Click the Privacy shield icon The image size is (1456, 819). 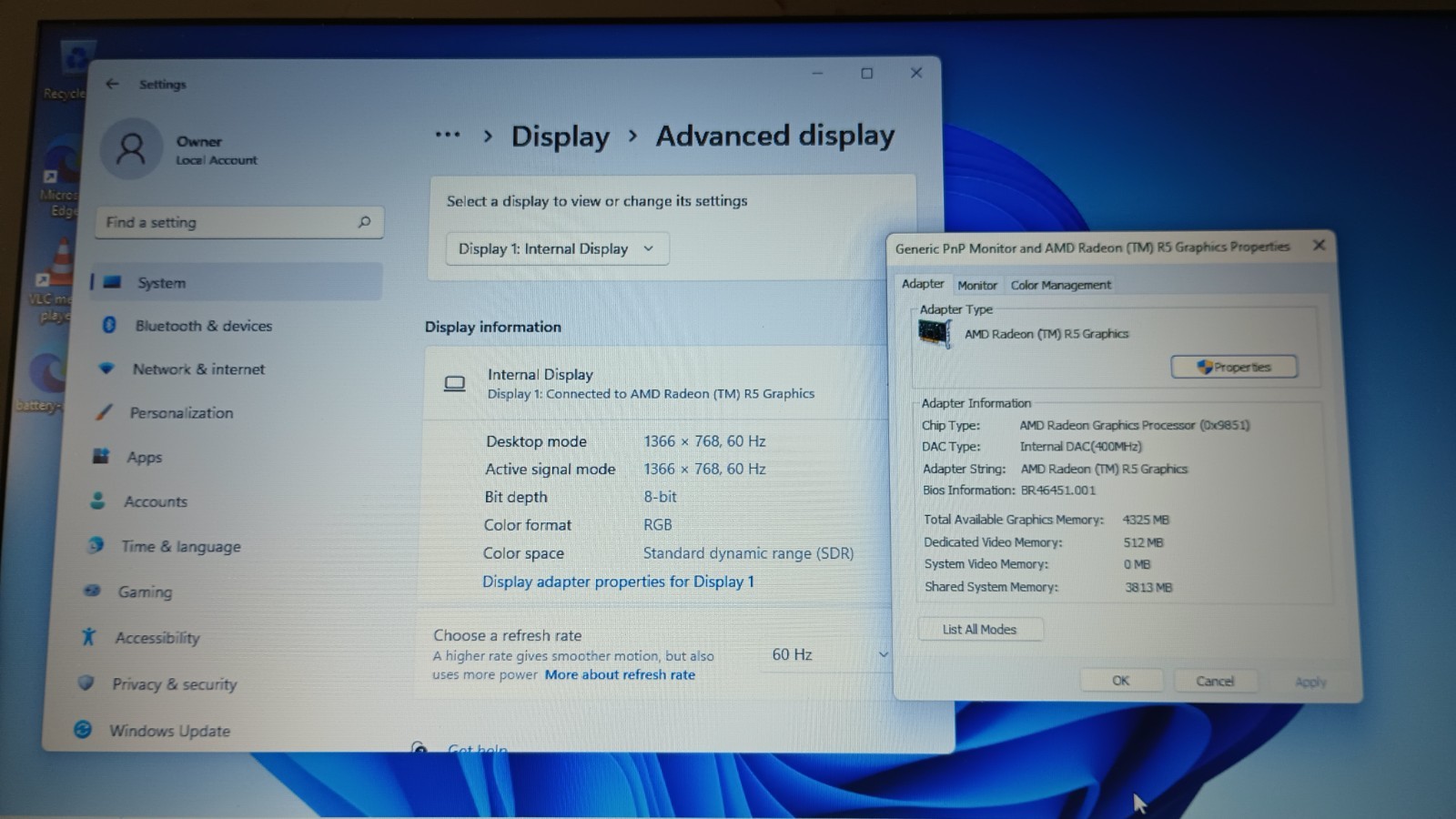click(86, 682)
